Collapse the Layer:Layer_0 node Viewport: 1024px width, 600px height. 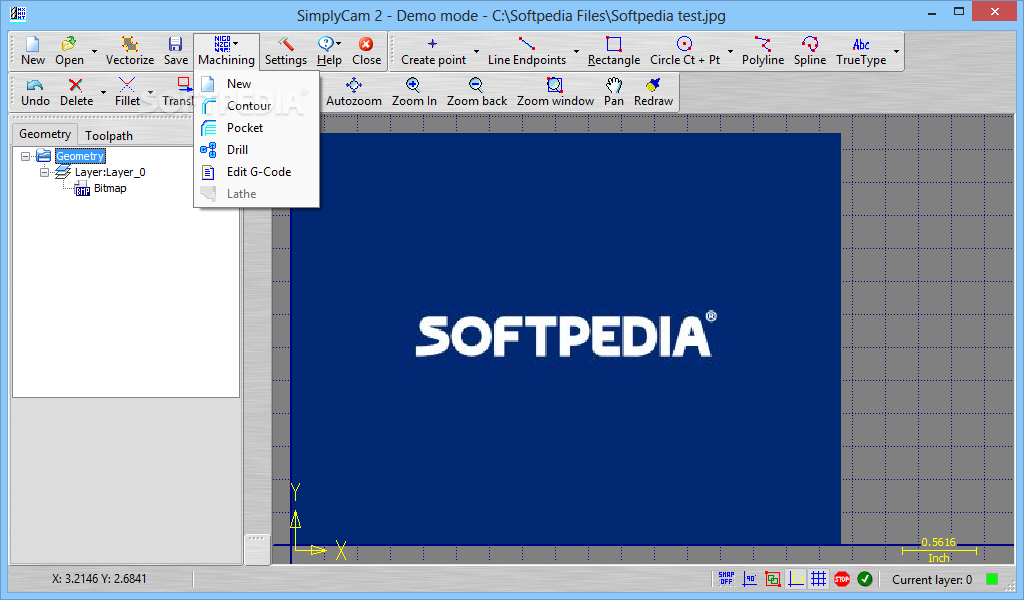pos(44,173)
